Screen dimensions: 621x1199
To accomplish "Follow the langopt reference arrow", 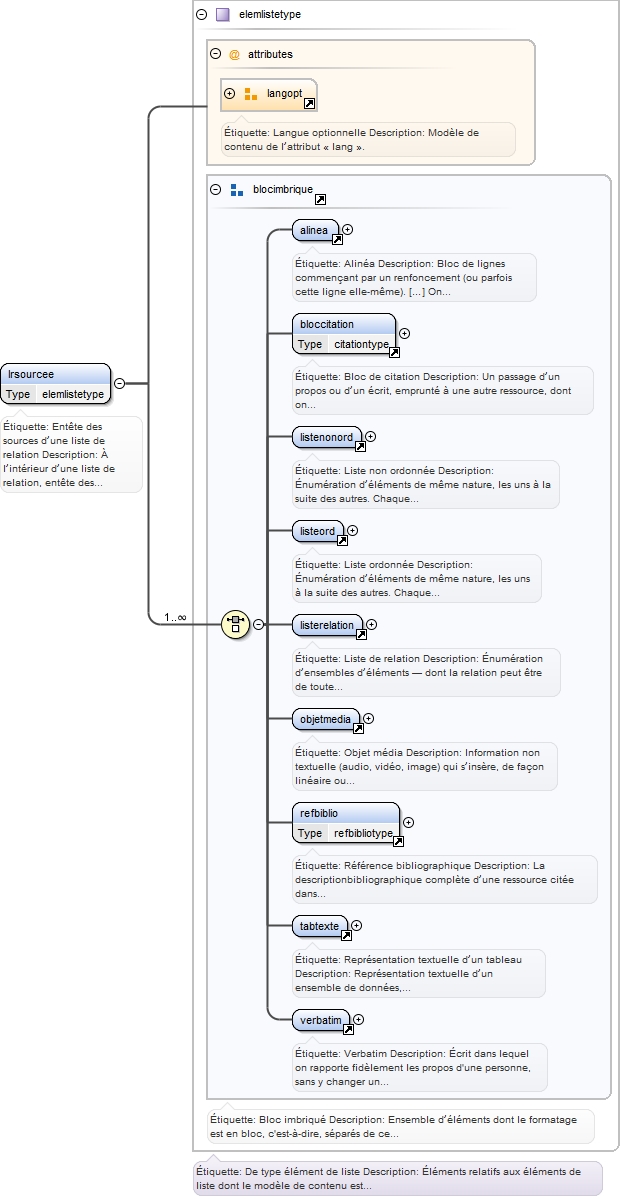I will tap(309, 103).
